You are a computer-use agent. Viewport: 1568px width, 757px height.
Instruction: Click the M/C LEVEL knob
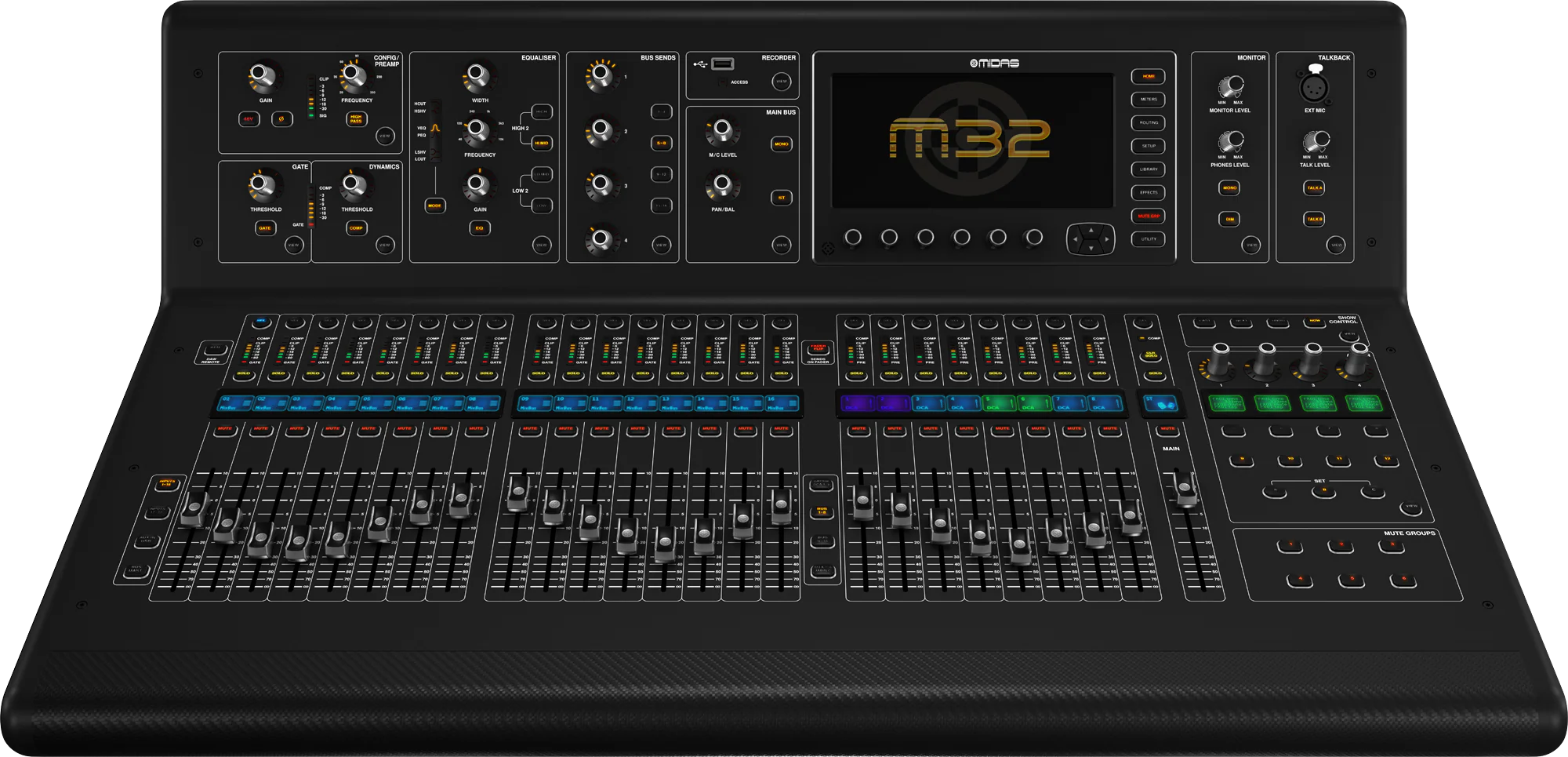721,129
